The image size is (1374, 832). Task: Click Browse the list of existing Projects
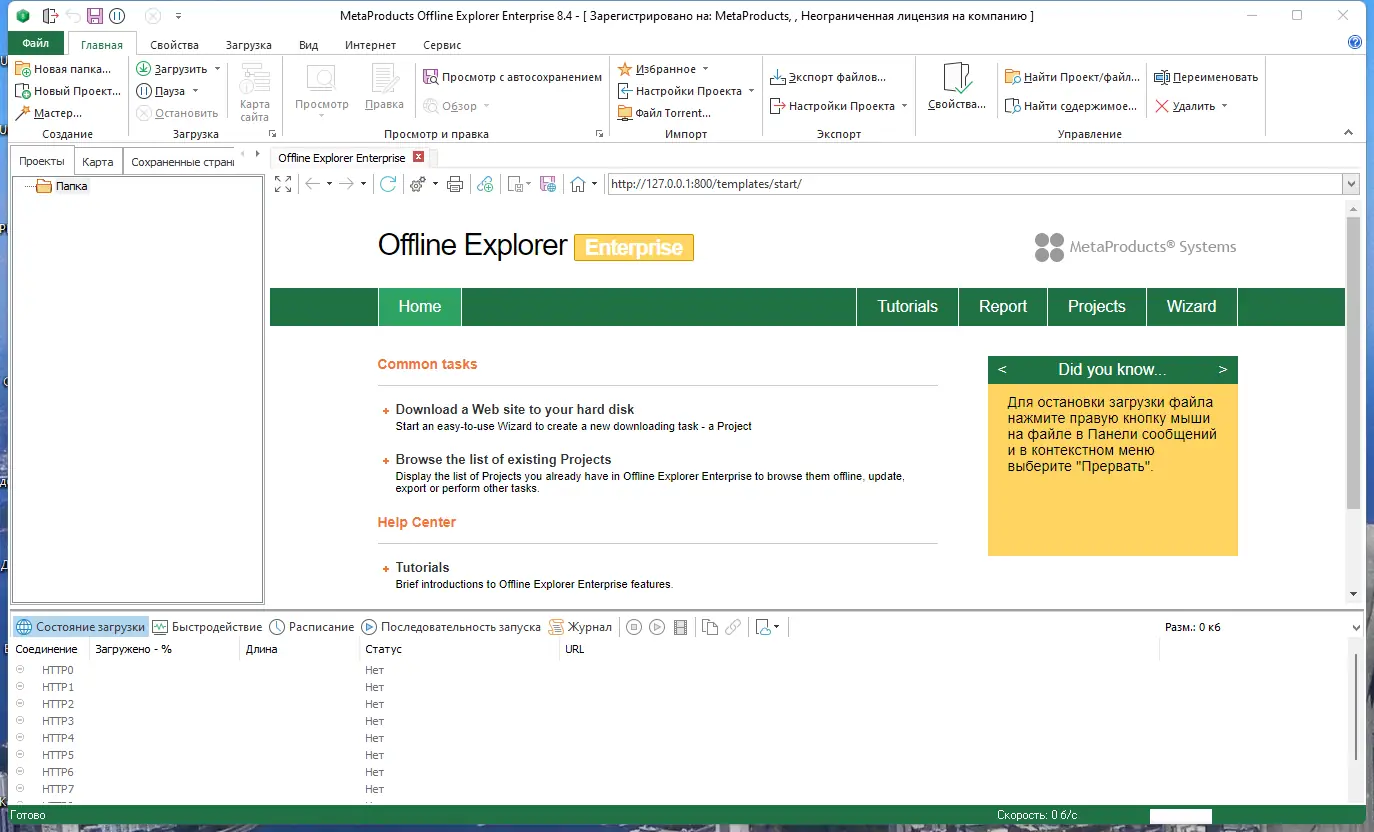504,459
